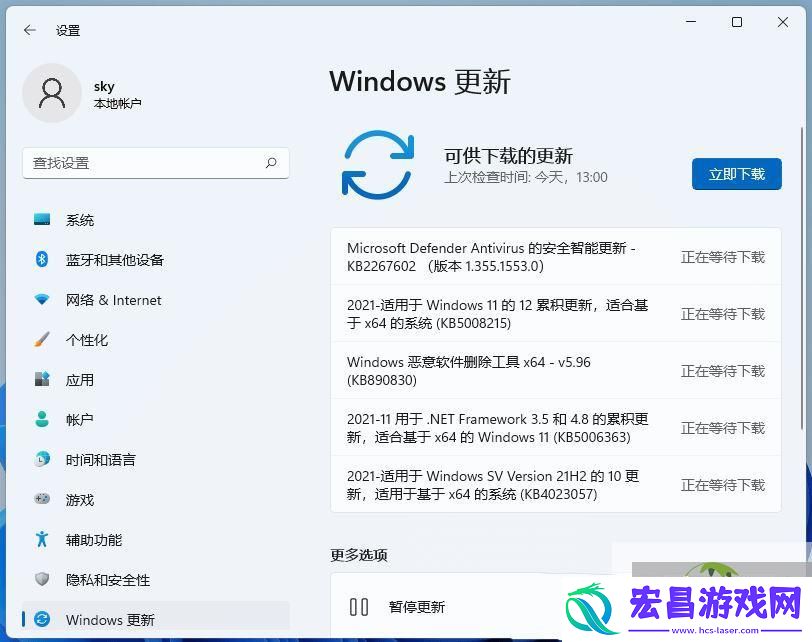Viewport: 812px width, 642px height.
Task: Click the globe clock icon for 时间和语言
Action: pyautogui.click(x=42, y=459)
